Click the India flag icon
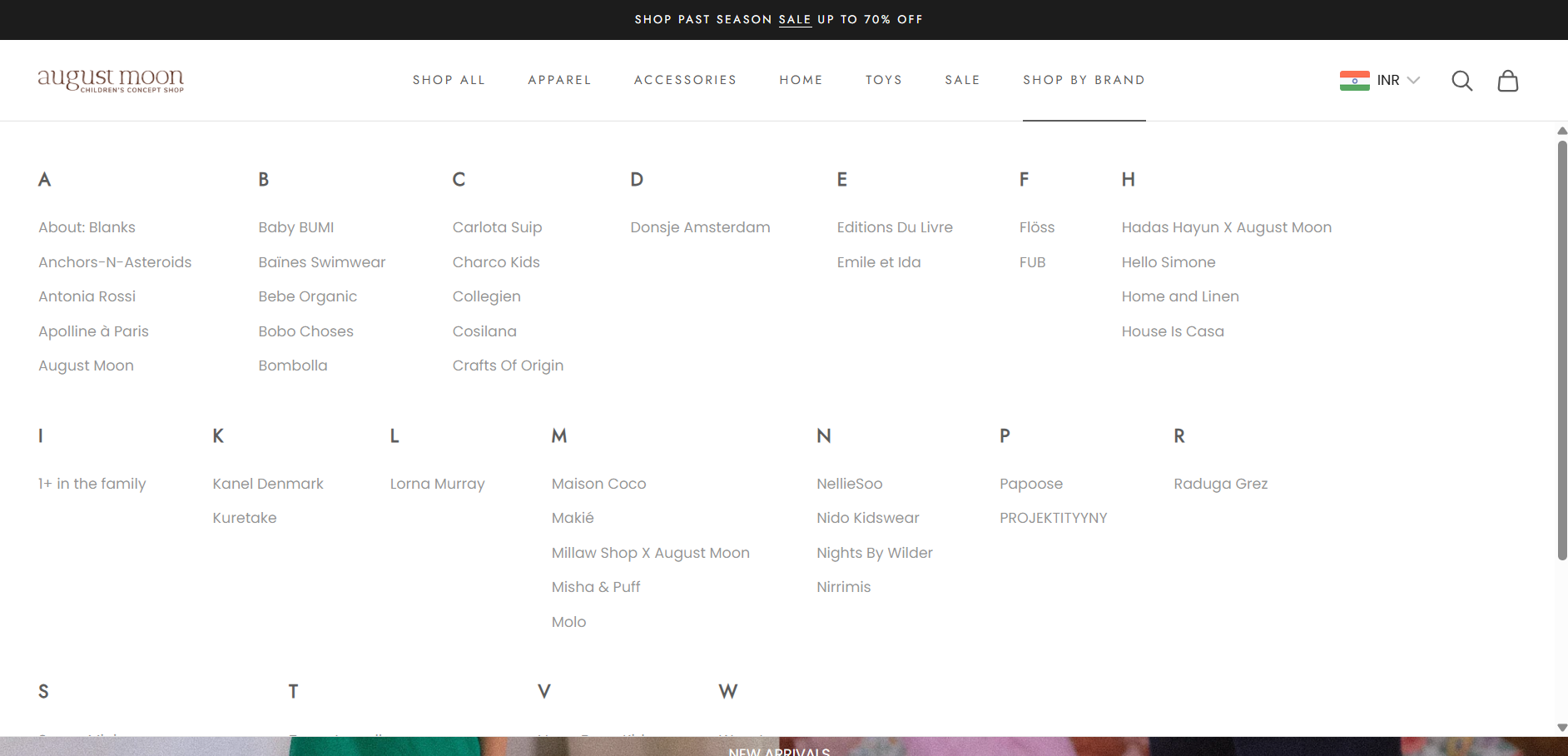 (x=1354, y=81)
